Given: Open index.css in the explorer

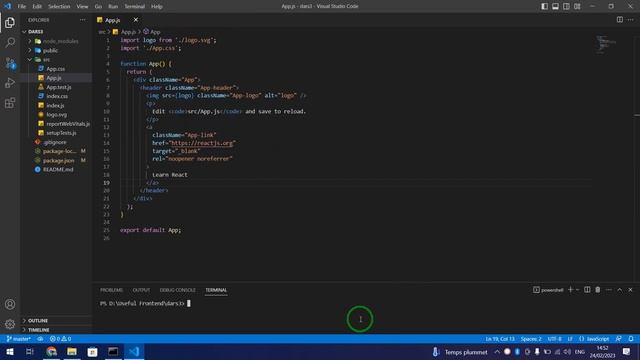Looking at the screenshot, I should (x=56, y=96).
